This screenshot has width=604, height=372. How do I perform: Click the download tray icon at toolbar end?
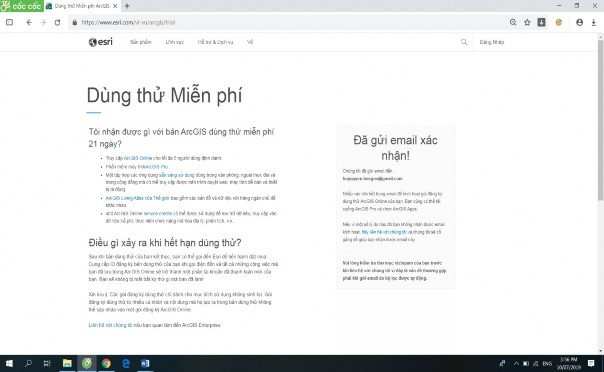[x=594, y=22]
